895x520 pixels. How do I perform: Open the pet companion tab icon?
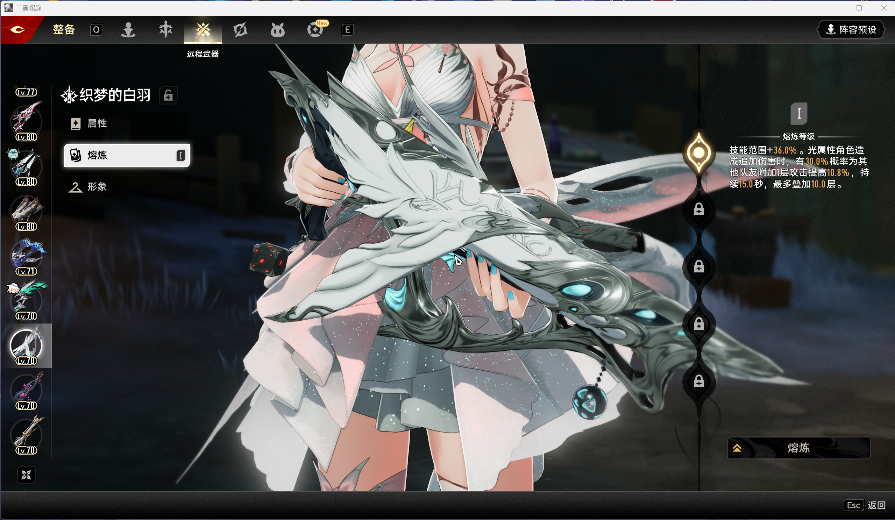click(277, 29)
